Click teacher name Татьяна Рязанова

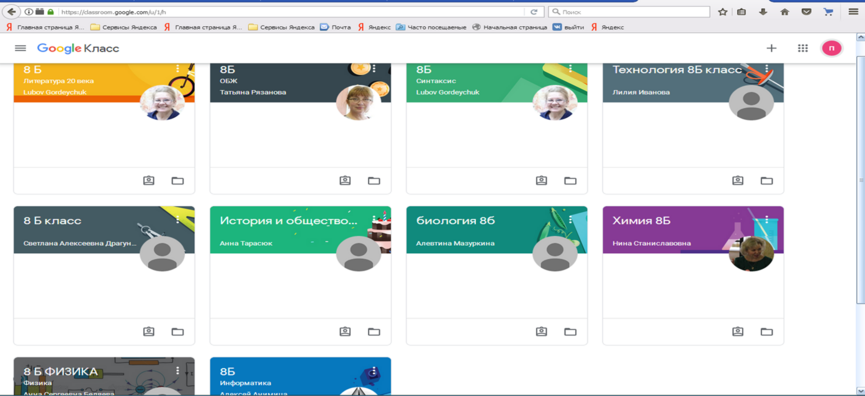tap(253, 92)
